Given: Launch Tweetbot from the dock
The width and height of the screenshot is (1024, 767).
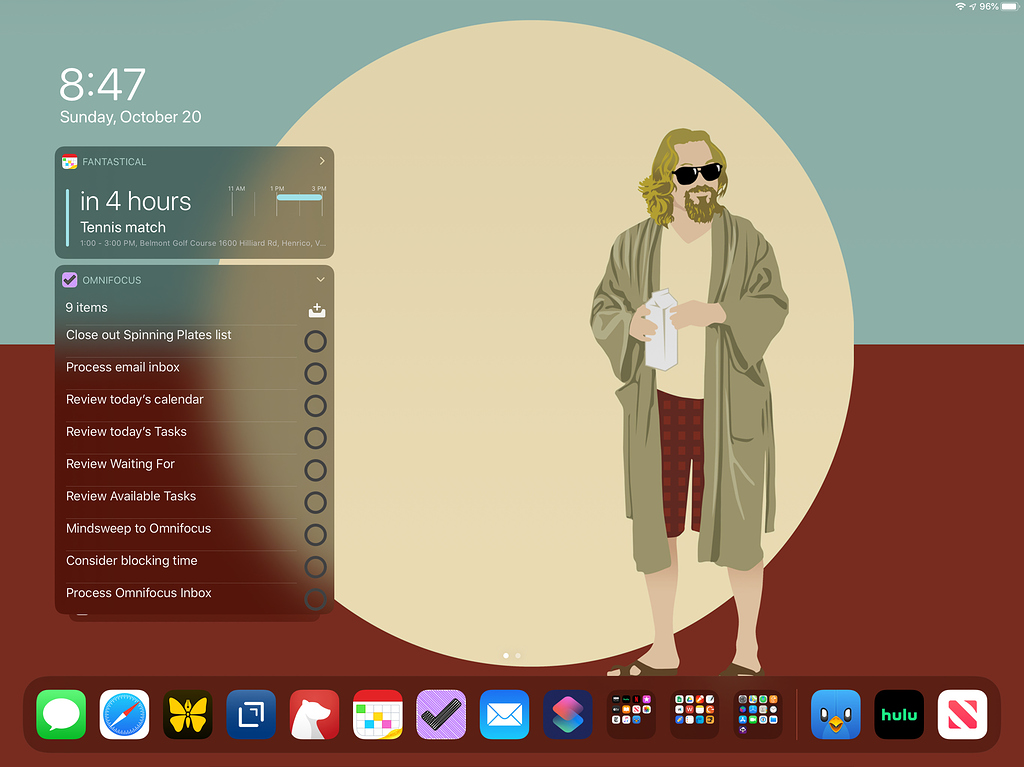Looking at the screenshot, I should point(835,714).
